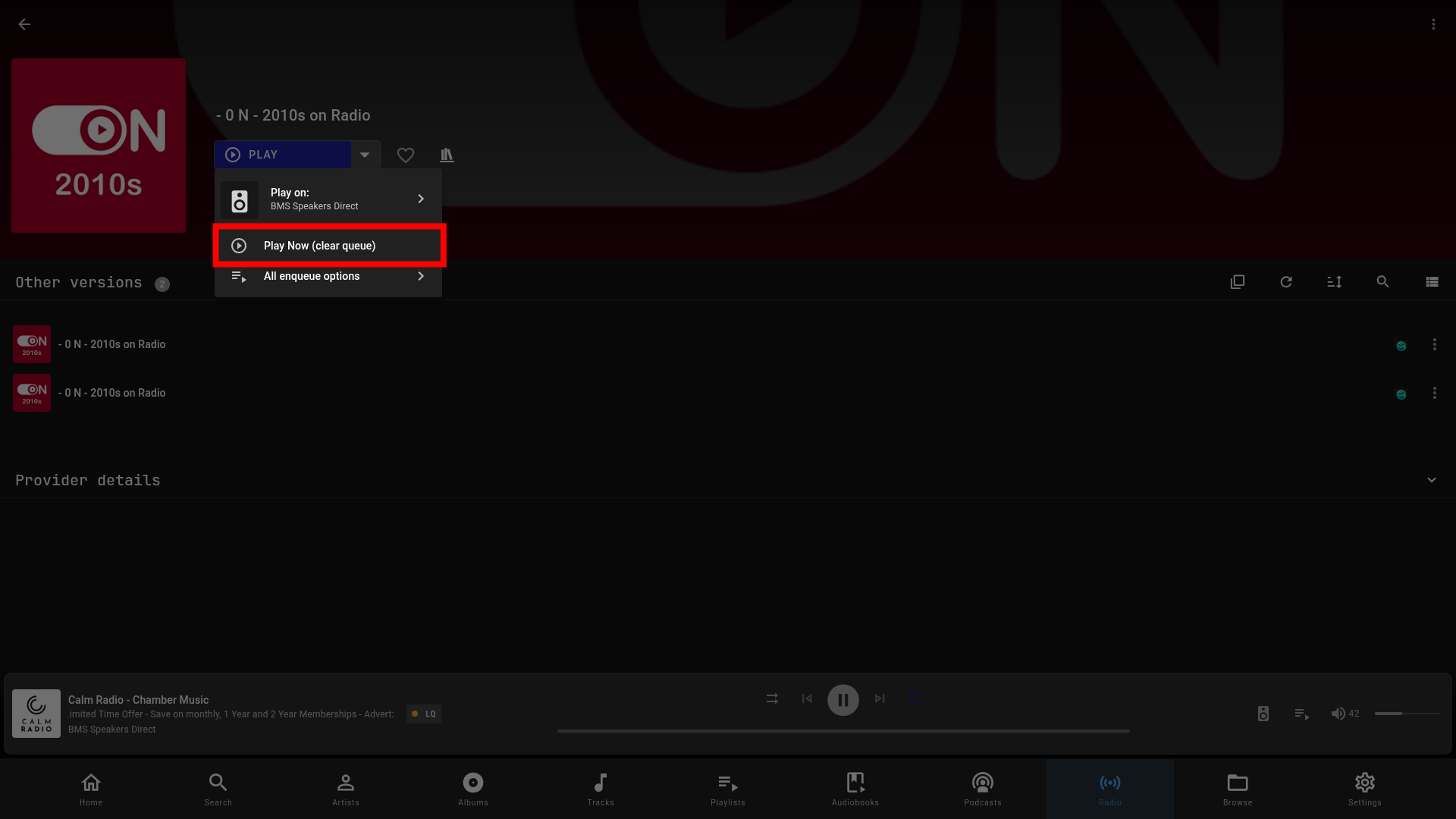Open Tracks section
The image size is (1456, 819).
[x=601, y=789]
